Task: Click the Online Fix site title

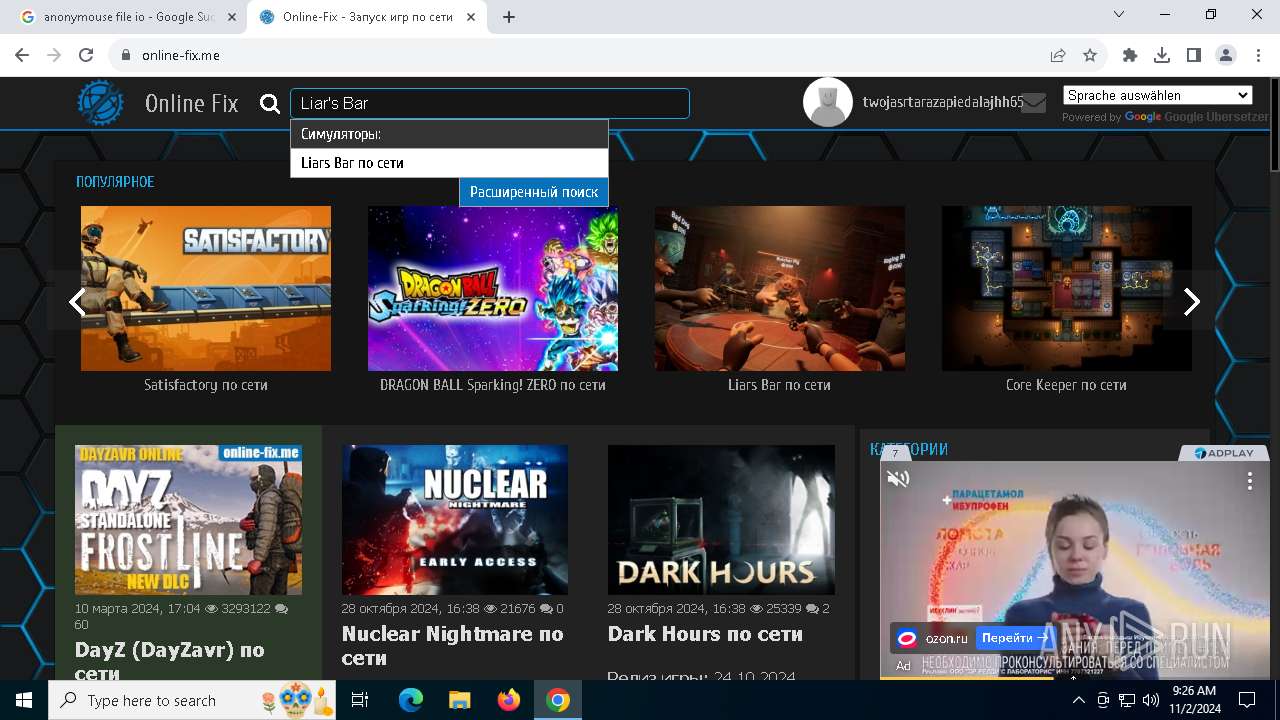Action: [x=192, y=103]
